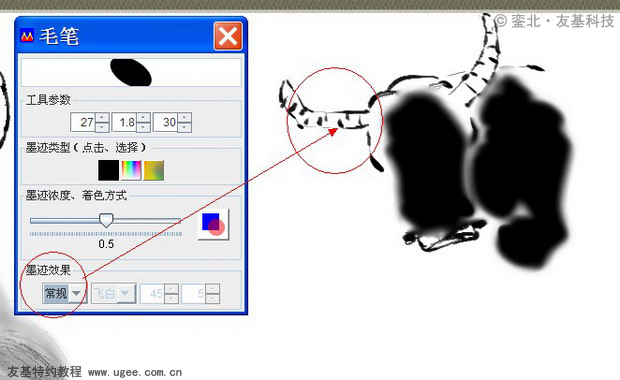Decrease the 1.8 parameter stepper

point(144,127)
